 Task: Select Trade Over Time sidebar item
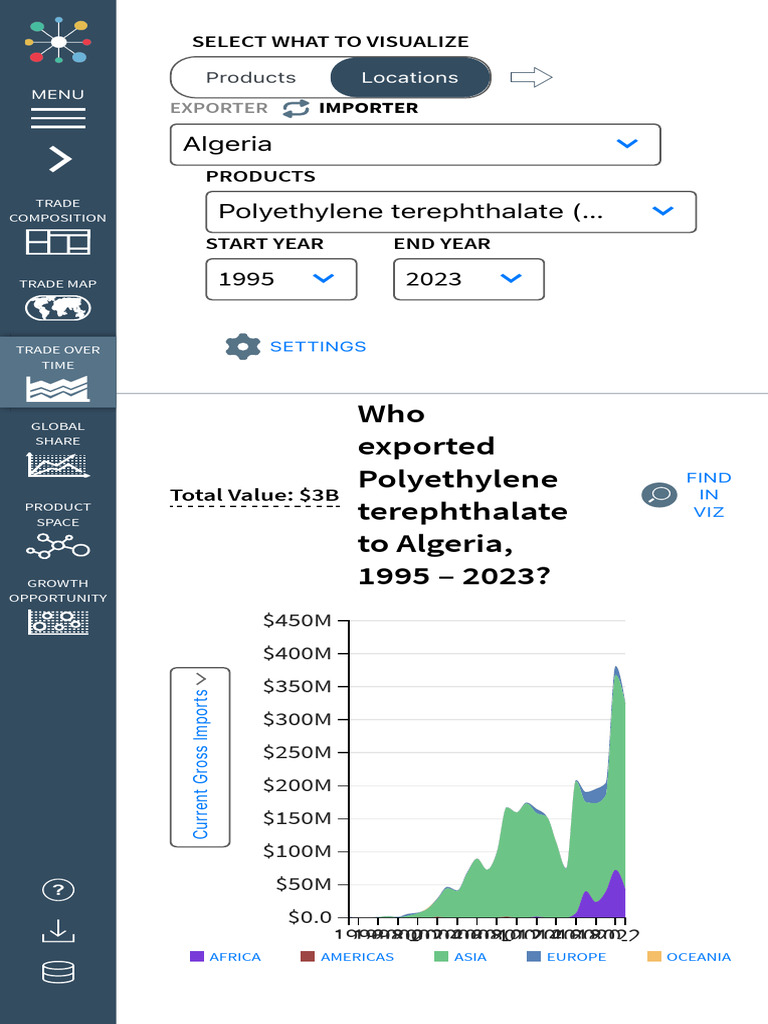(x=58, y=371)
